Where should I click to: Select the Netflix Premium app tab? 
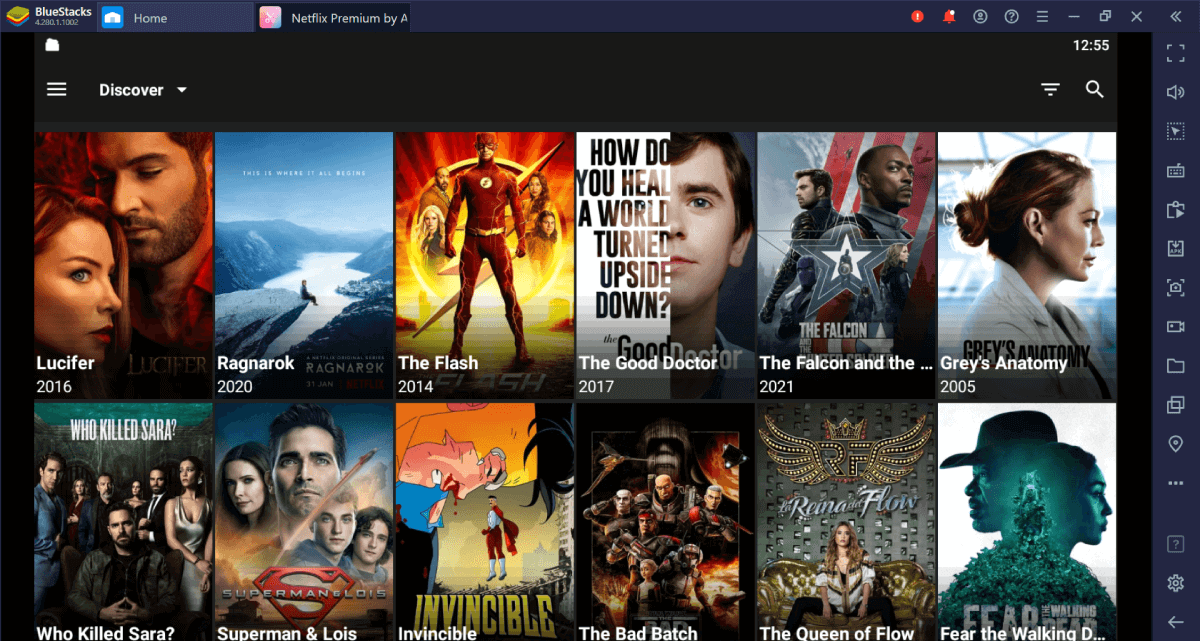pos(333,17)
